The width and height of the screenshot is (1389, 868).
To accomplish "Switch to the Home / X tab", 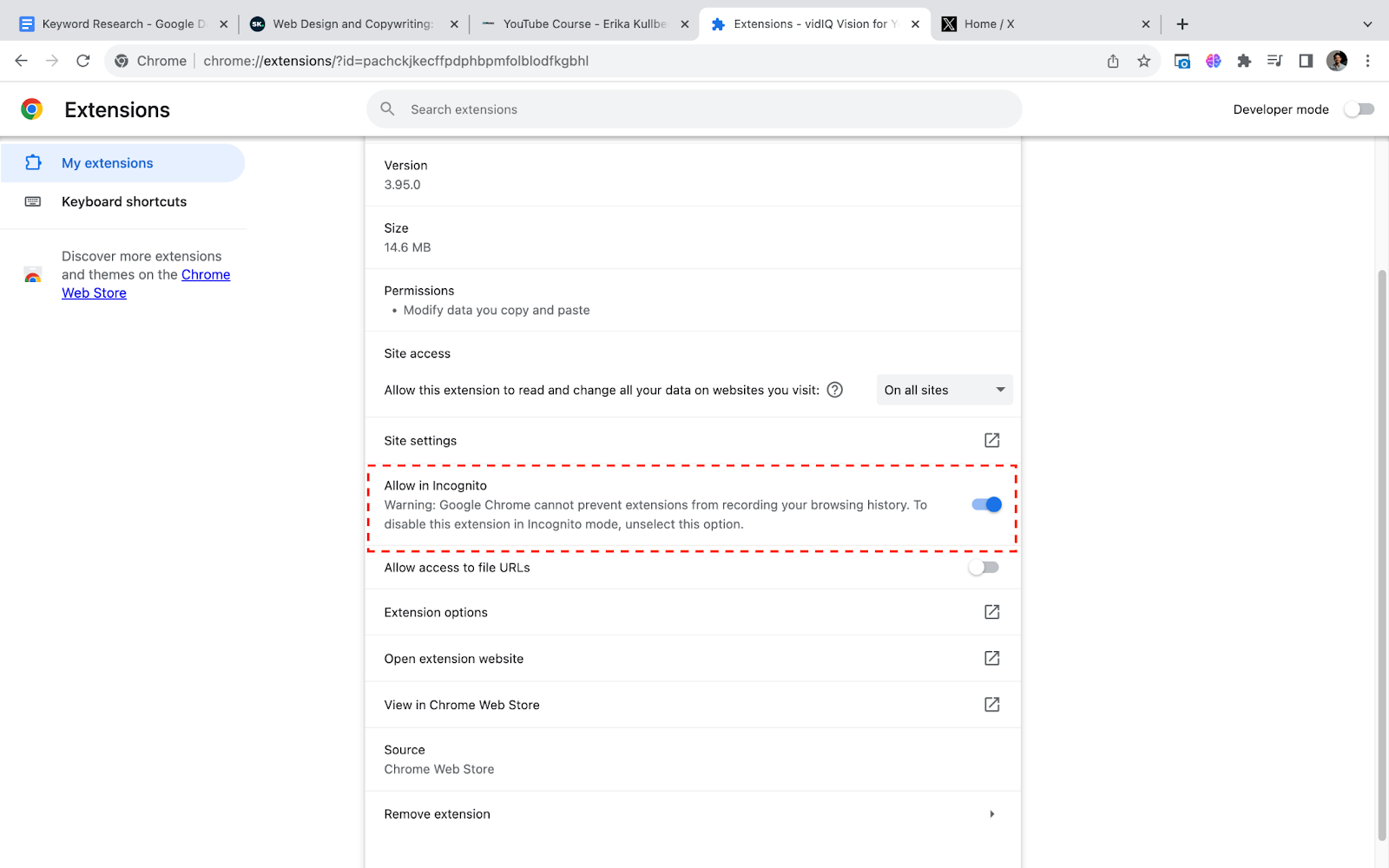I will (x=1045, y=24).
